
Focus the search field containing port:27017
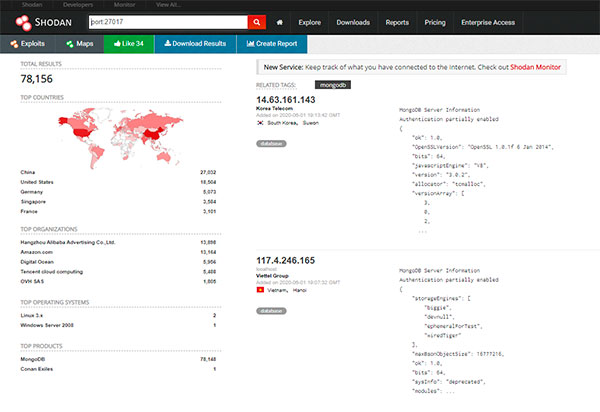coord(168,22)
